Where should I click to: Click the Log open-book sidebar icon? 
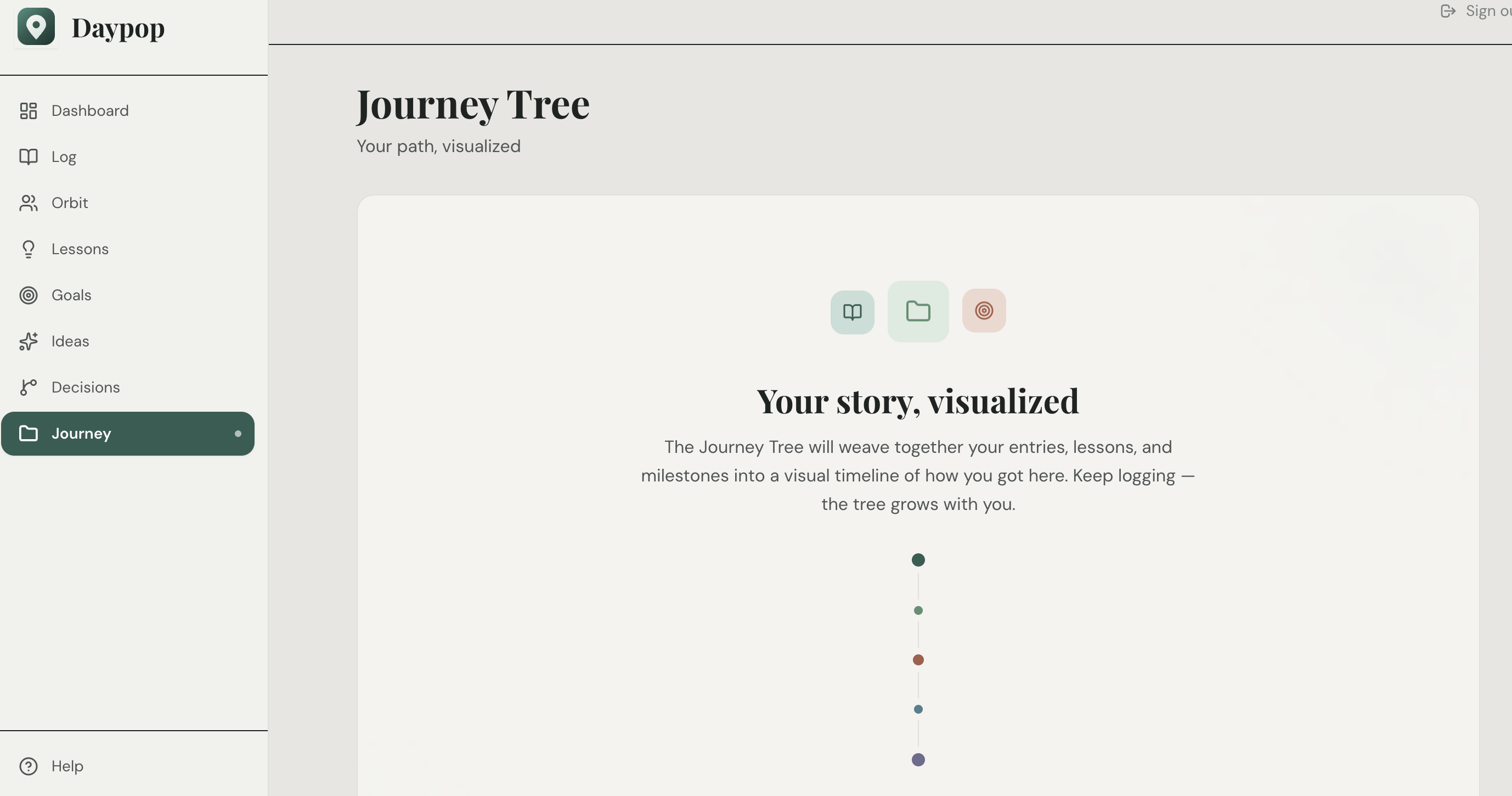point(28,156)
